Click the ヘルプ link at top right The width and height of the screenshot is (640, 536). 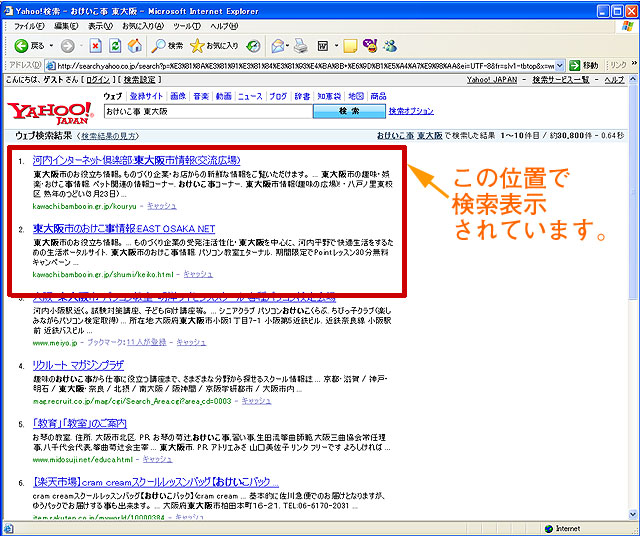point(614,80)
